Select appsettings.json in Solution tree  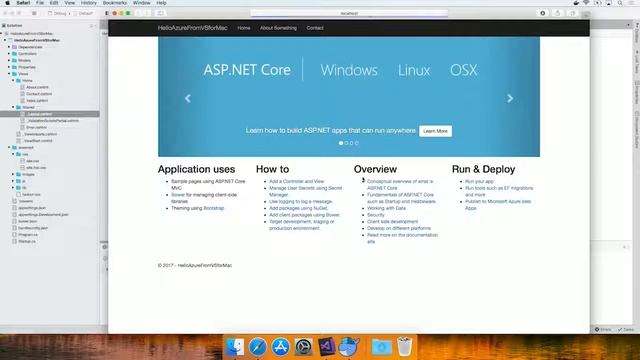pyautogui.click(x=32, y=208)
